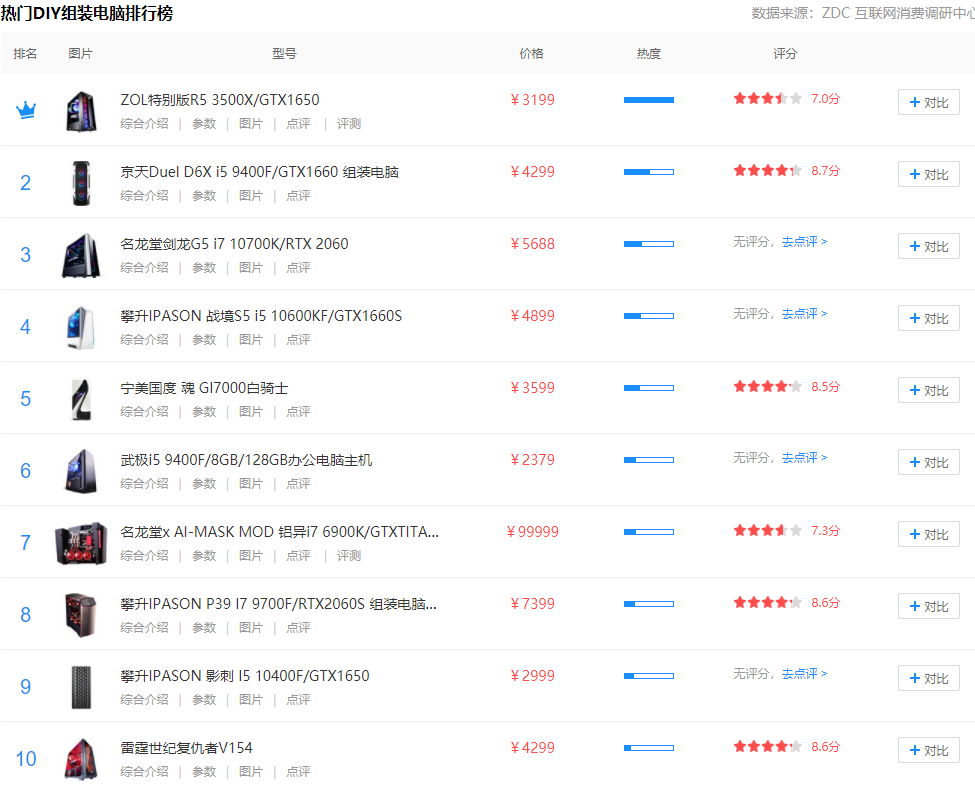The height and width of the screenshot is (793, 975).
Task: Open 点评 for 攀升IPASON 战境S5
Action: 298,340
